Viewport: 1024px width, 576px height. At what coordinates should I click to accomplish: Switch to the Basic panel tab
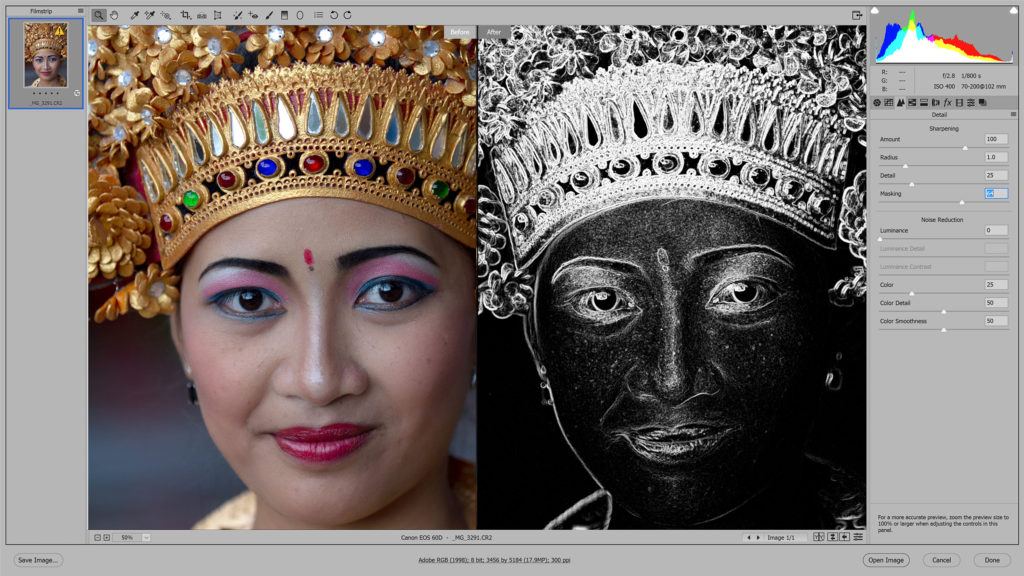point(877,102)
